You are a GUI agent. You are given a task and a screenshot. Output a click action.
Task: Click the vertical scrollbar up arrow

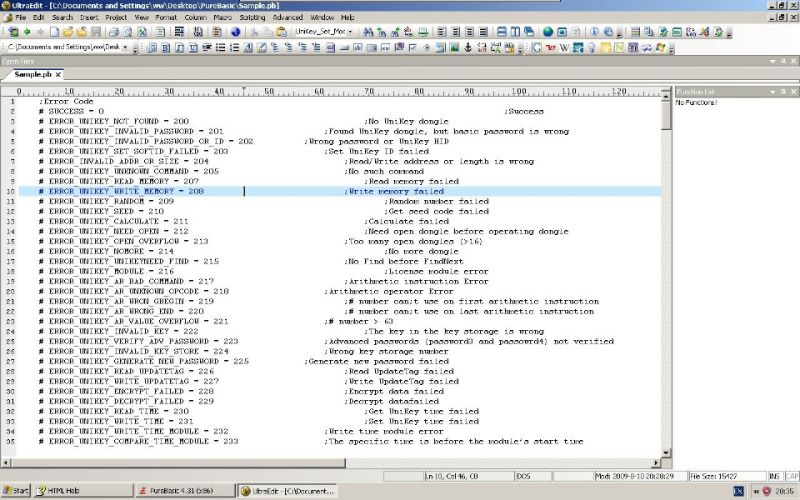(x=666, y=94)
